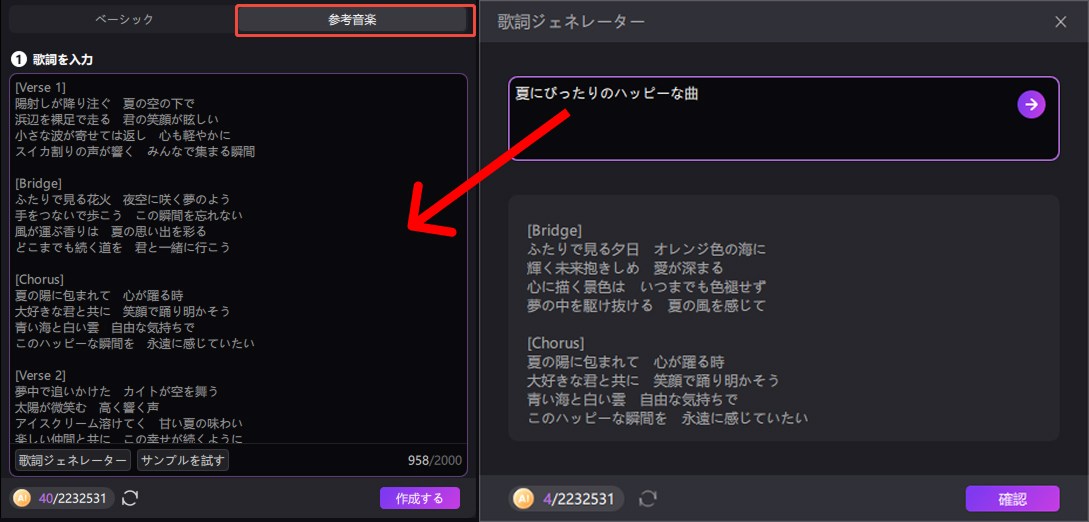The height and width of the screenshot is (522, 1089).
Task: Click the サンプルを試す button
Action: (x=183, y=460)
